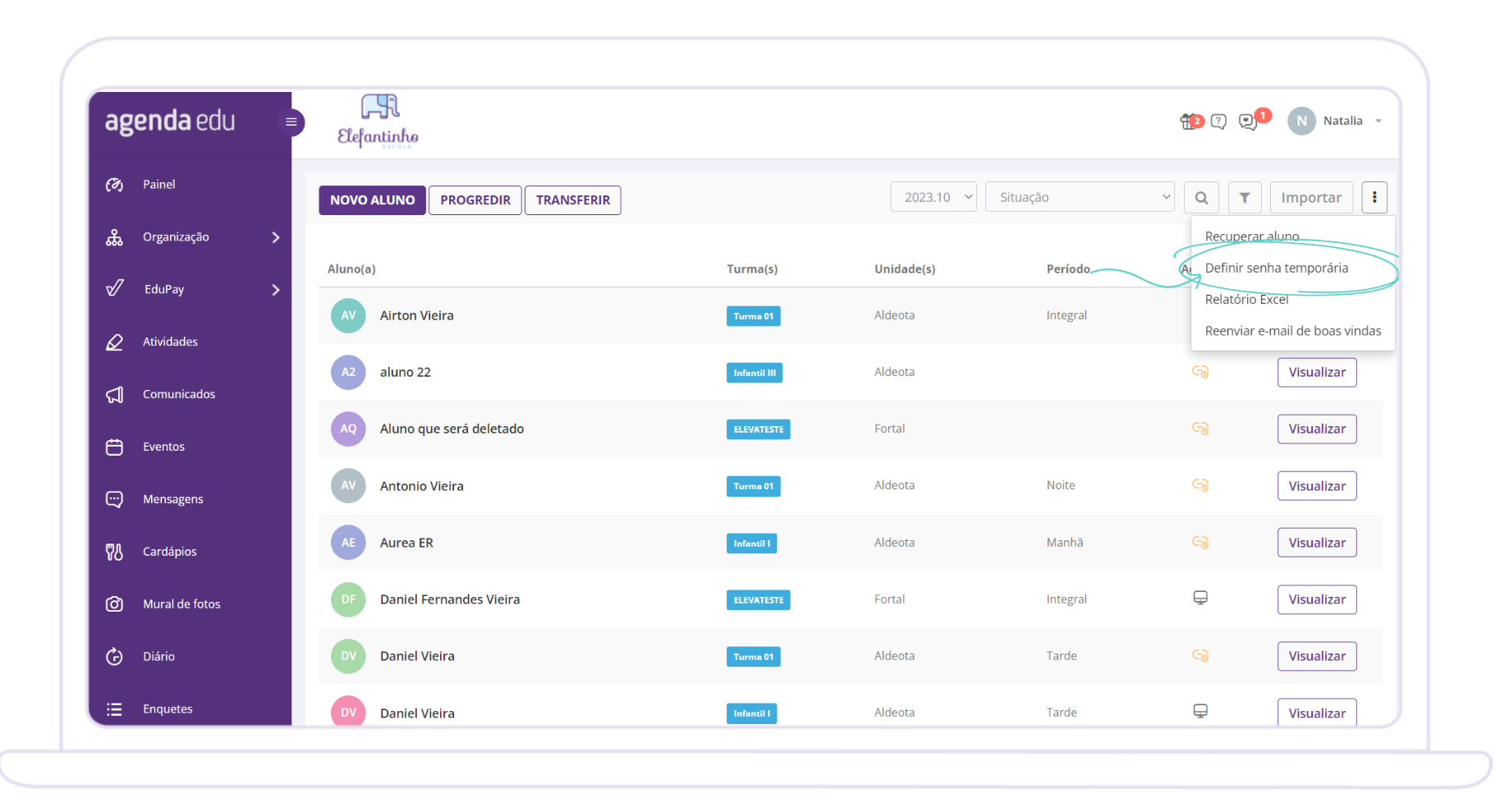Click the red 1 badge on chat icon
1500x812 pixels.
point(1264,115)
